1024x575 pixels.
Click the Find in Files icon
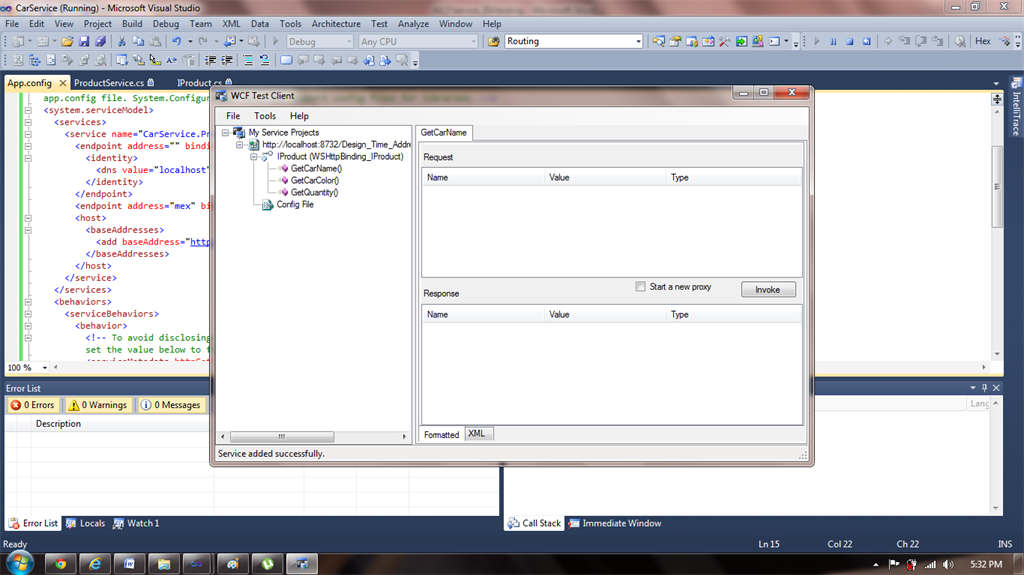494,41
